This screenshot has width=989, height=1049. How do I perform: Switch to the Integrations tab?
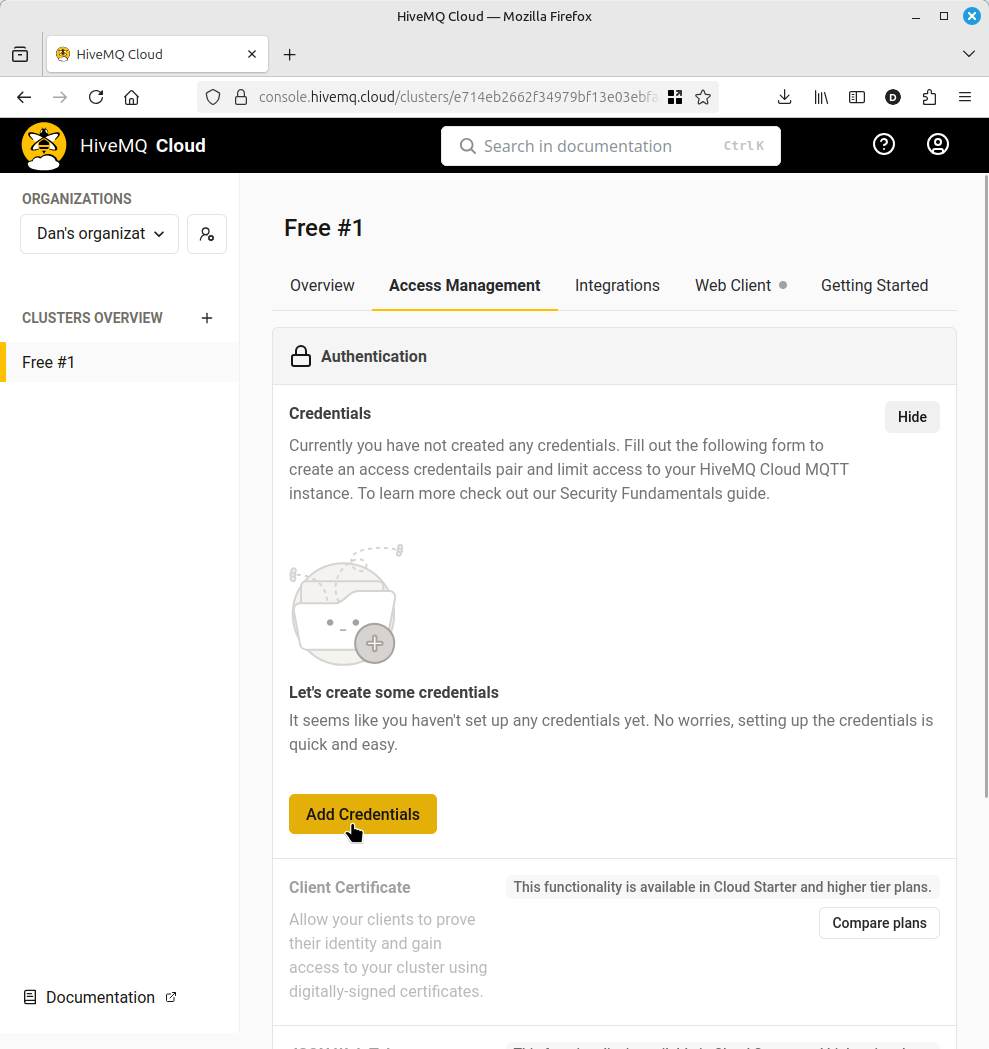[x=617, y=286]
